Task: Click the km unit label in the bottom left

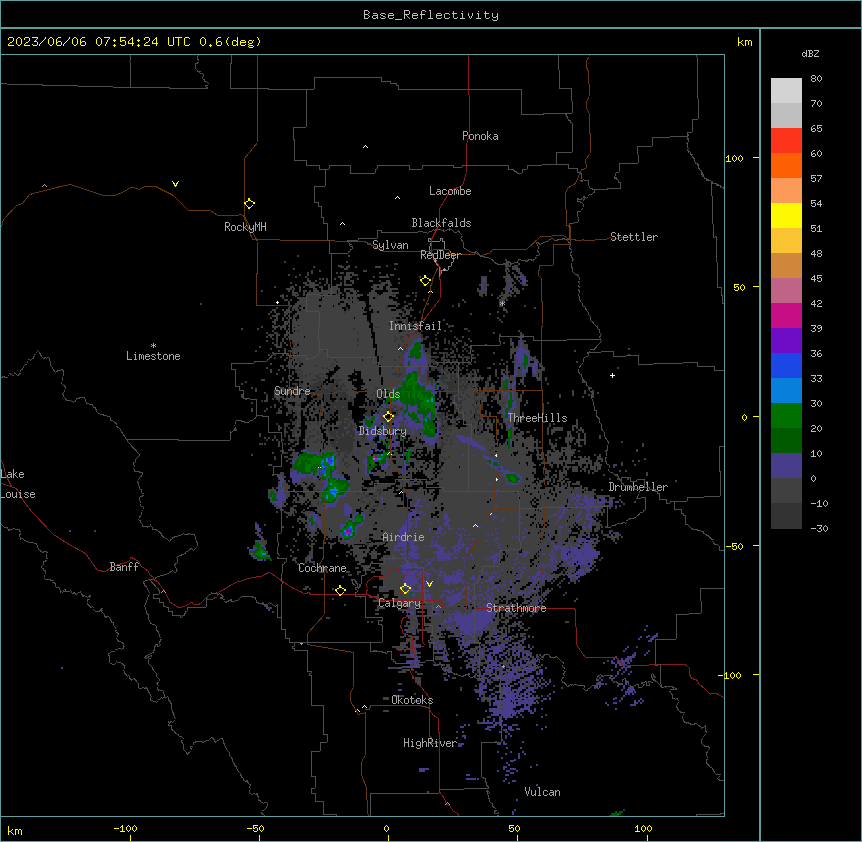Action: [15, 831]
